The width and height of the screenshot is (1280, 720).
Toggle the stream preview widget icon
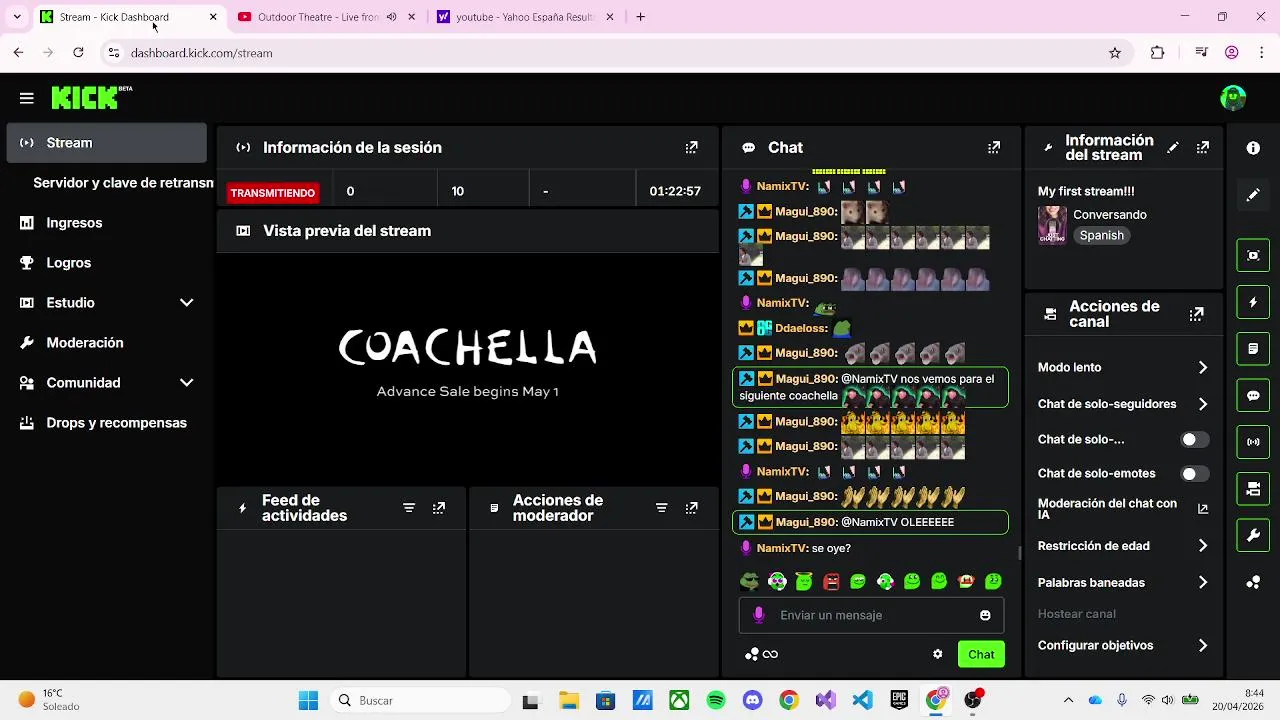(1253, 255)
